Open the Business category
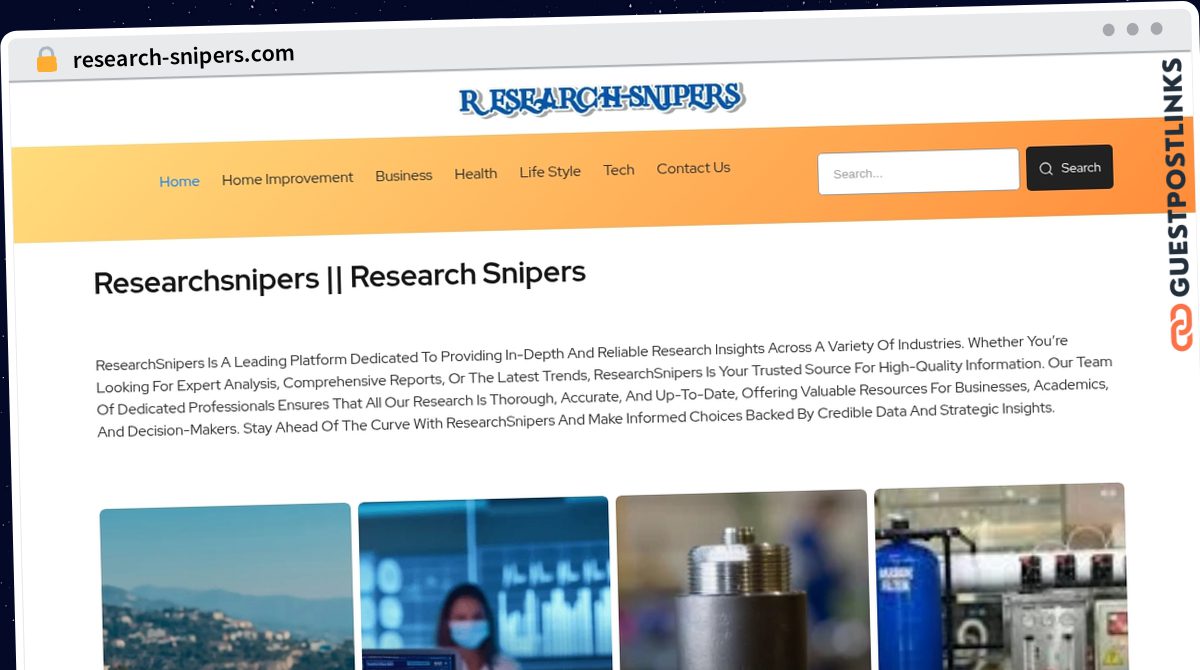1200x670 pixels. pyautogui.click(x=404, y=175)
